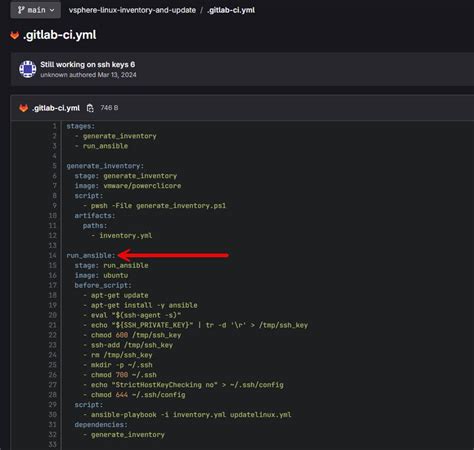The image size is (474, 450).
Task: Click the GitLab fox icon beside the page title
Action: 15,35
